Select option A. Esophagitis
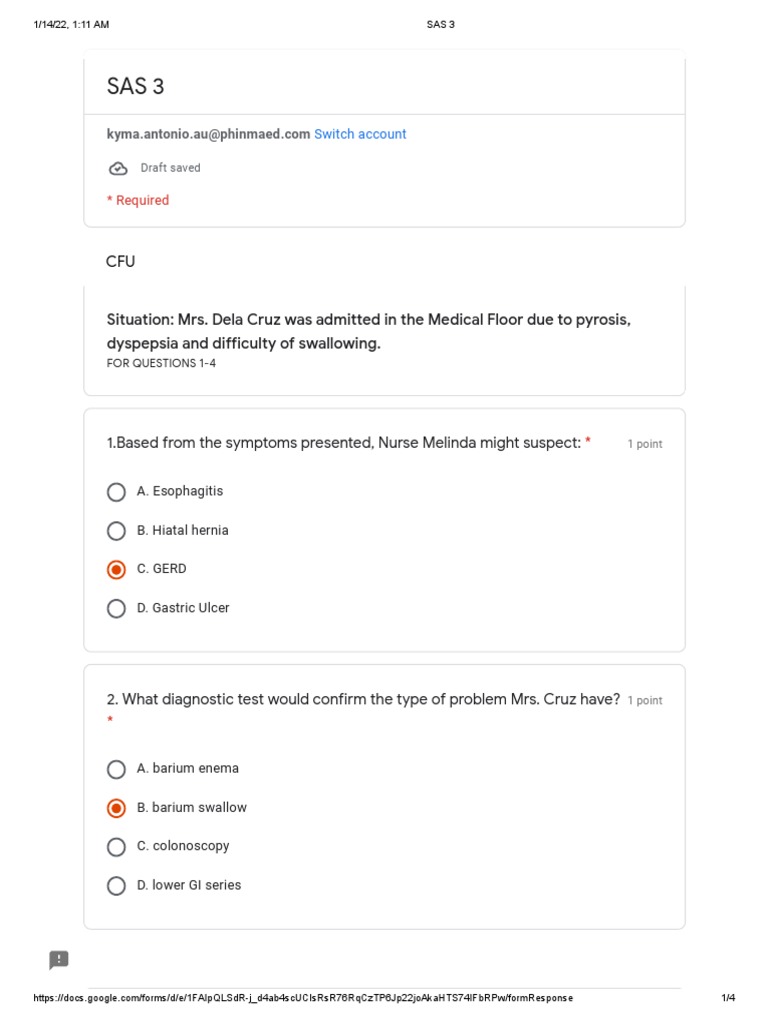Screen dimensions: 768x1024 (116, 492)
